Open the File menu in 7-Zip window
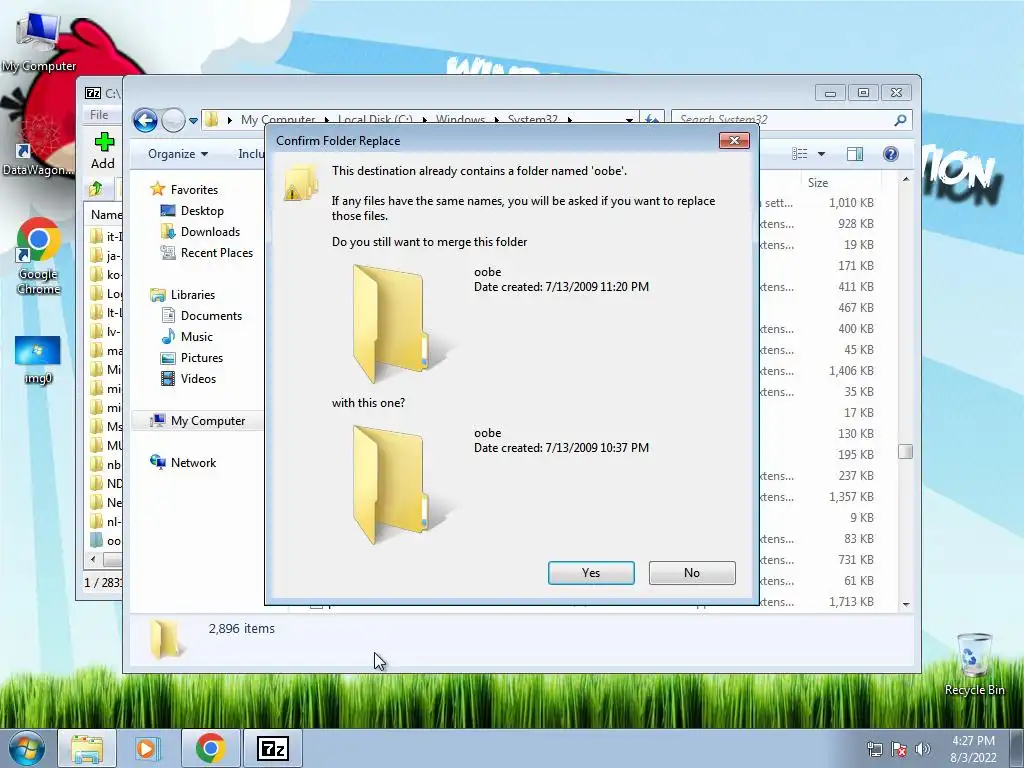This screenshot has width=1024, height=768. (x=99, y=115)
